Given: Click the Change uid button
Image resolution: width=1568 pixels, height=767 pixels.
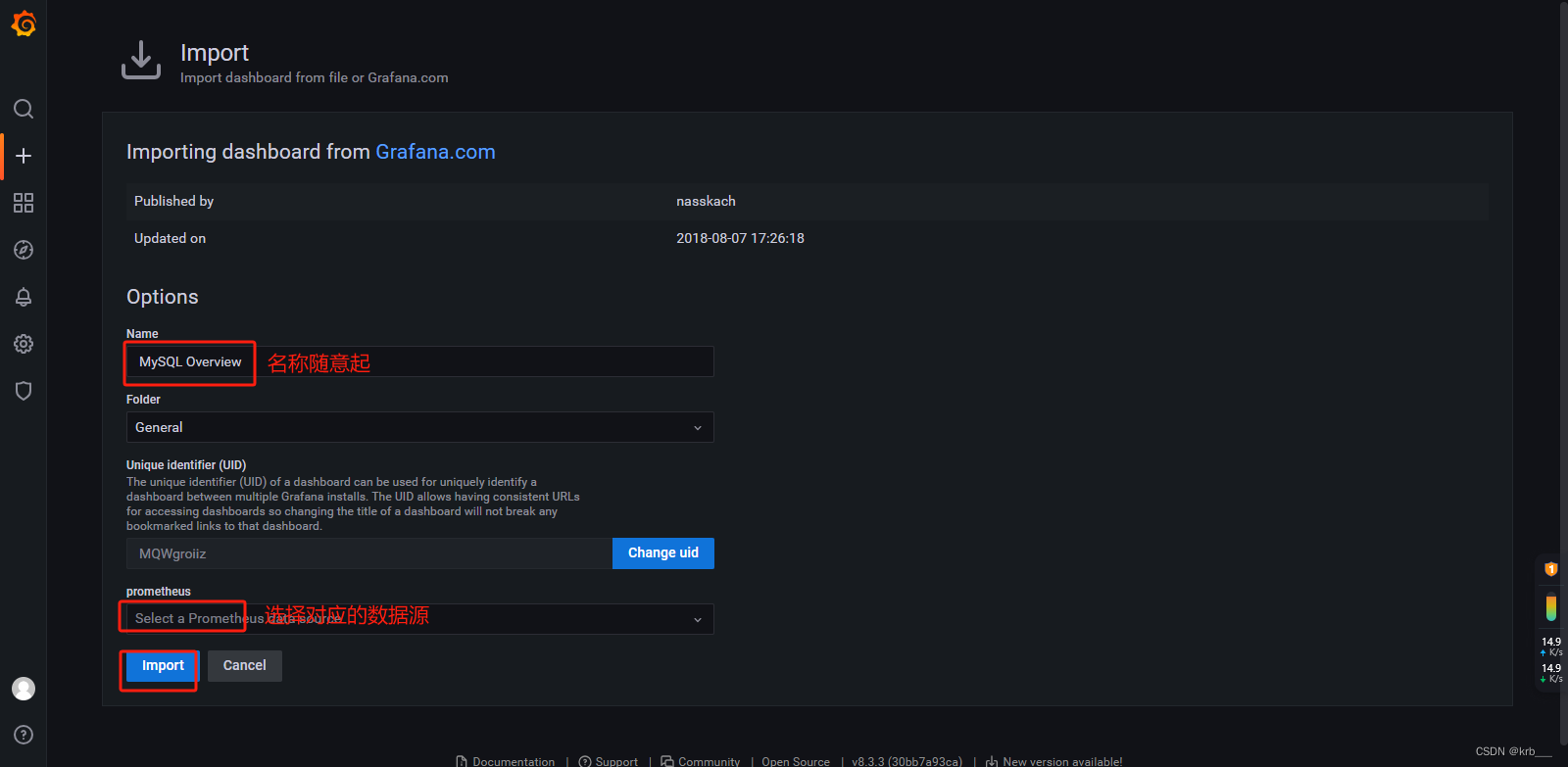Looking at the screenshot, I should tap(663, 553).
